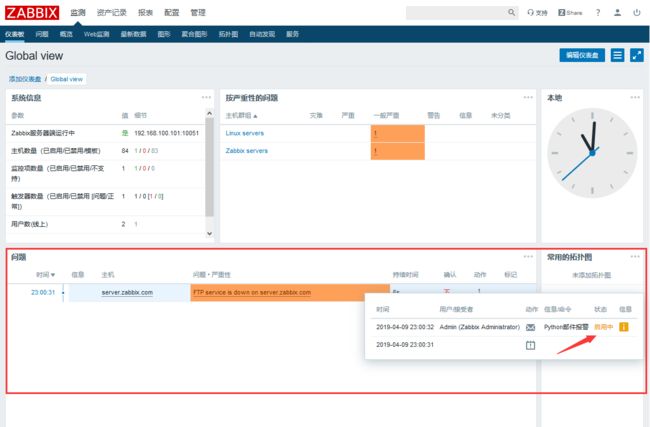This screenshot has width=650, height=427.
Task: Switch to the 聚合图形 tab
Action: [x=194, y=34]
